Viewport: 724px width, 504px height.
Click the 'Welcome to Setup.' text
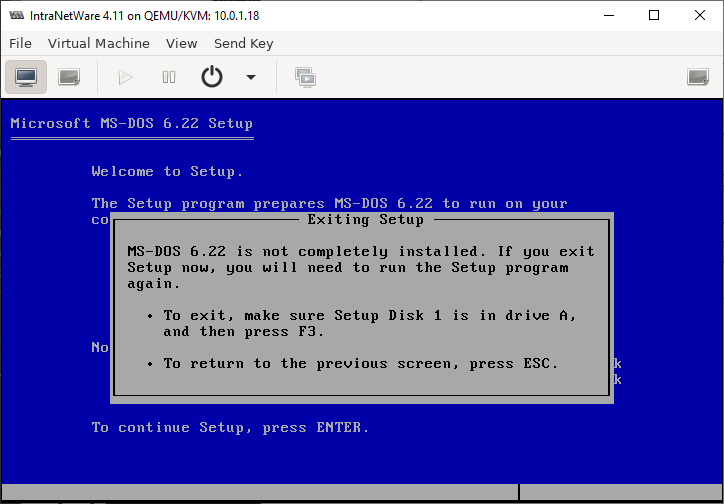[x=167, y=172]
